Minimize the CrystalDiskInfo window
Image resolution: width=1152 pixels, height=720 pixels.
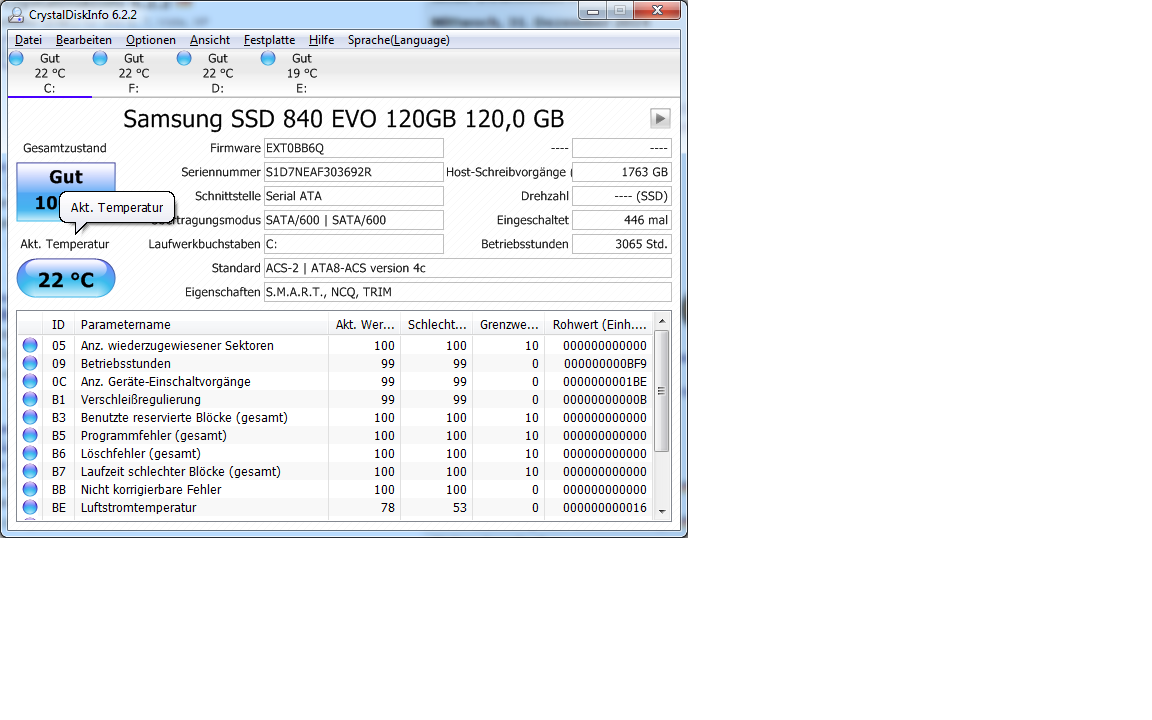pos(593,10)
